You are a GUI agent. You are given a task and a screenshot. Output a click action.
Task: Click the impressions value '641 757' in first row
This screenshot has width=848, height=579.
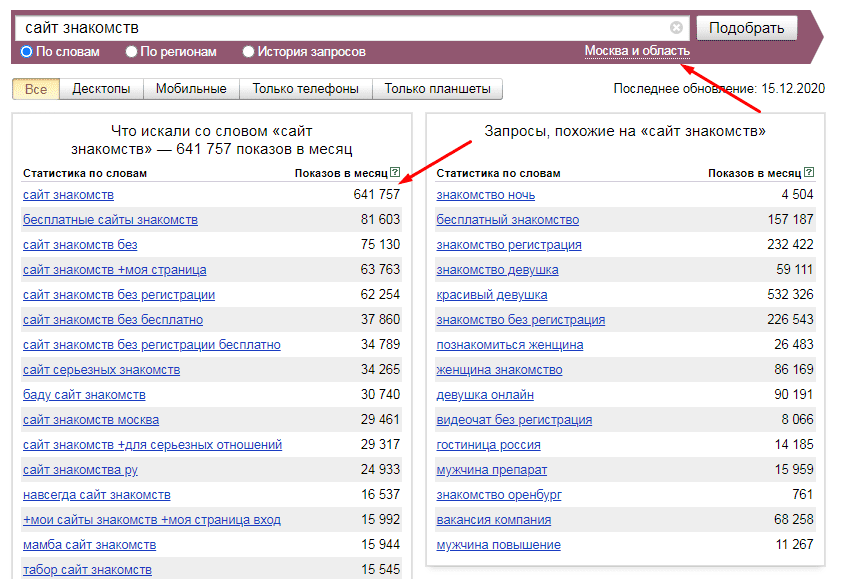[x=376, y=194]
